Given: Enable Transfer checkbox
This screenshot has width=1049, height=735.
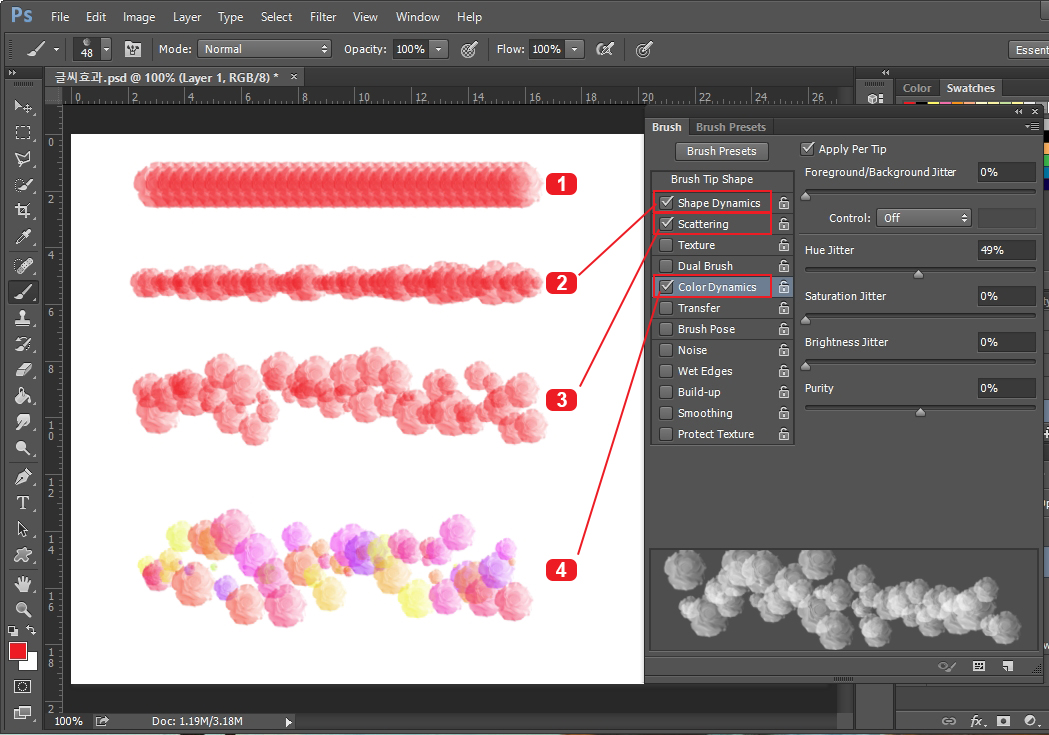Looking at the screenshot, I should click(666, 308).
